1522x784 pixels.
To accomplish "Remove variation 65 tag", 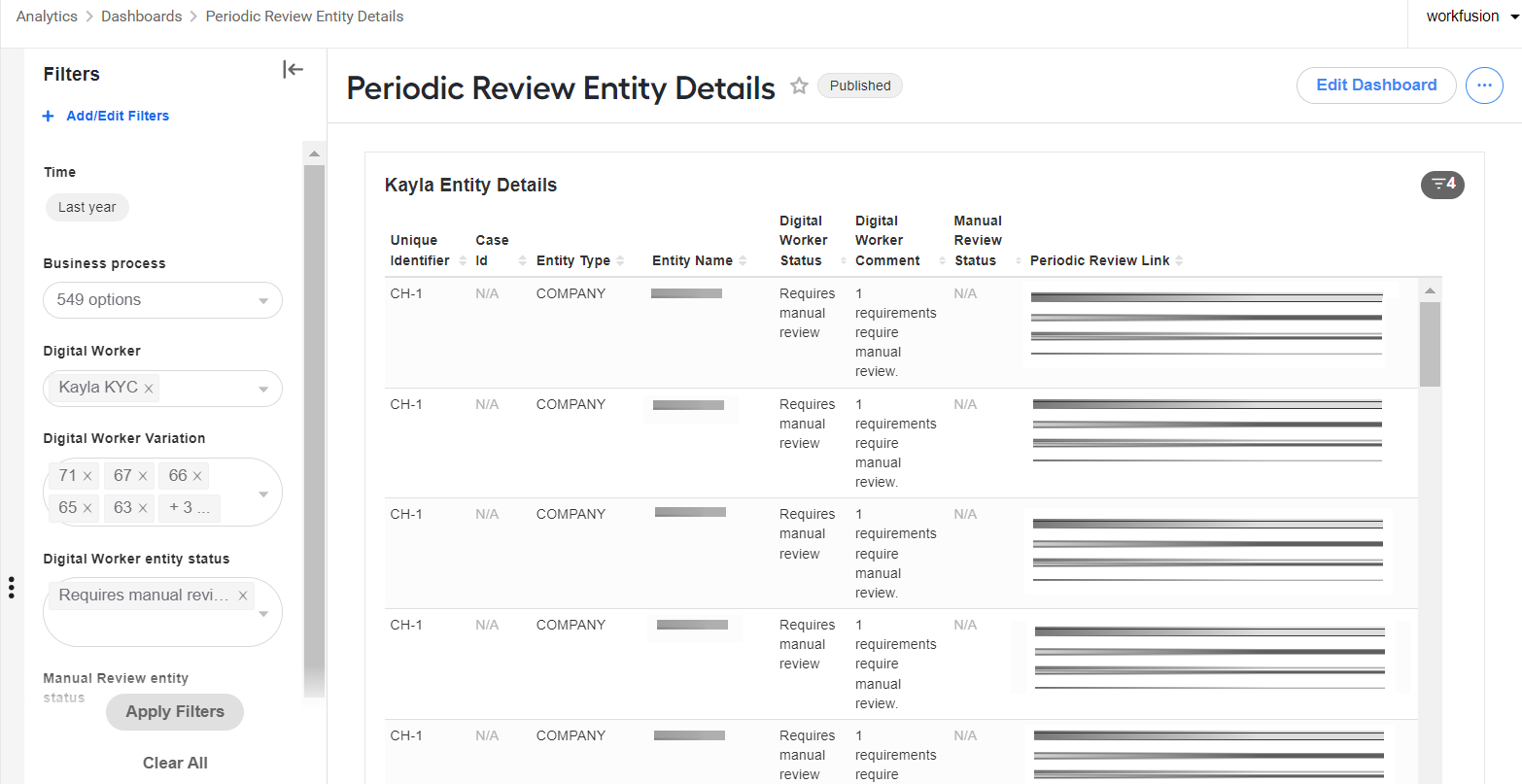I will pos(87,508).
